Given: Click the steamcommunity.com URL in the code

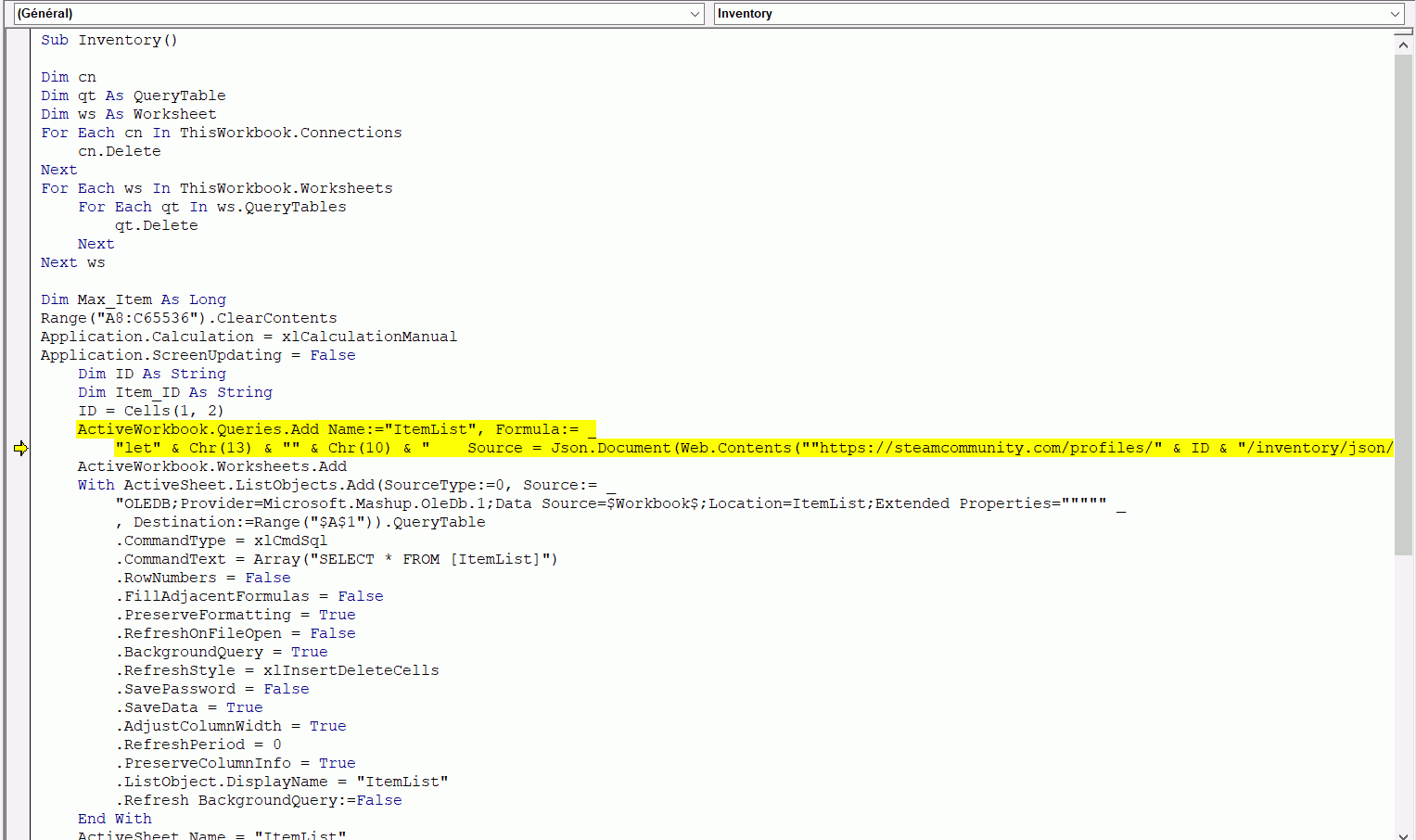Looking at the screenshot, I should coord(983,449).
